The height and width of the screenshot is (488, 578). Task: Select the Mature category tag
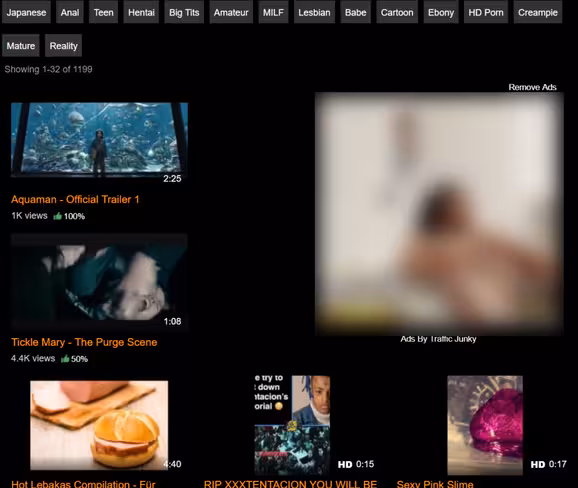pos(21,46)
